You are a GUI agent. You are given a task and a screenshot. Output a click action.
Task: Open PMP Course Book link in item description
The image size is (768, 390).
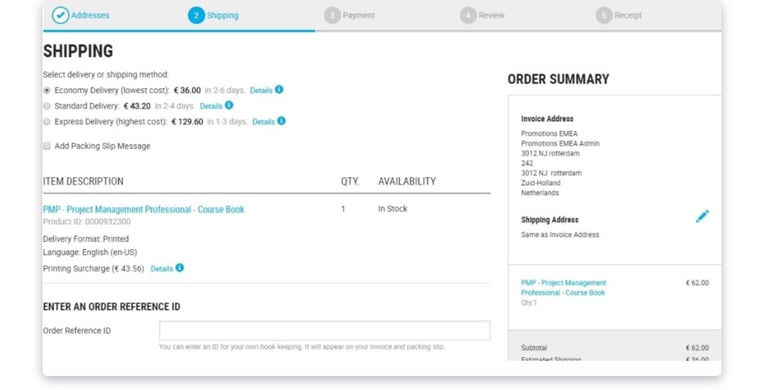[144, 209]
